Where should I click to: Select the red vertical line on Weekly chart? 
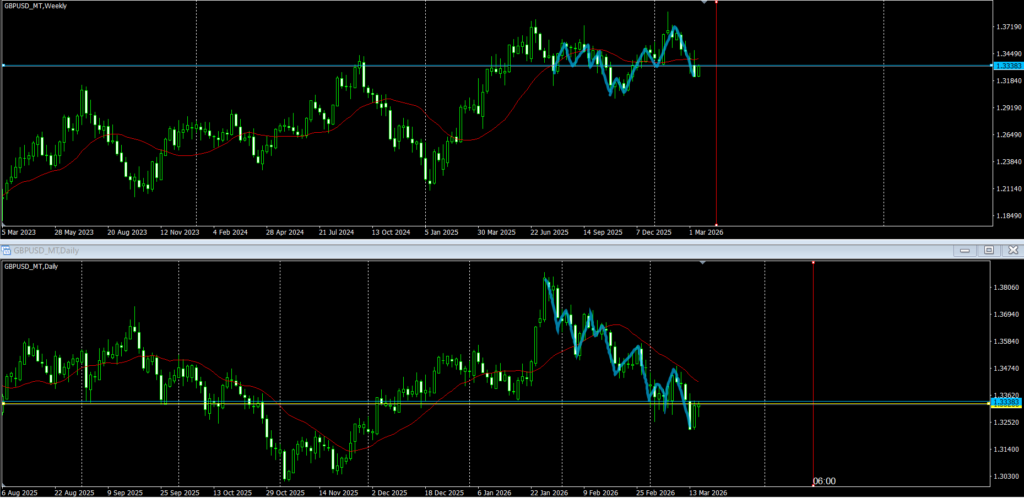[x=716, y=150]
